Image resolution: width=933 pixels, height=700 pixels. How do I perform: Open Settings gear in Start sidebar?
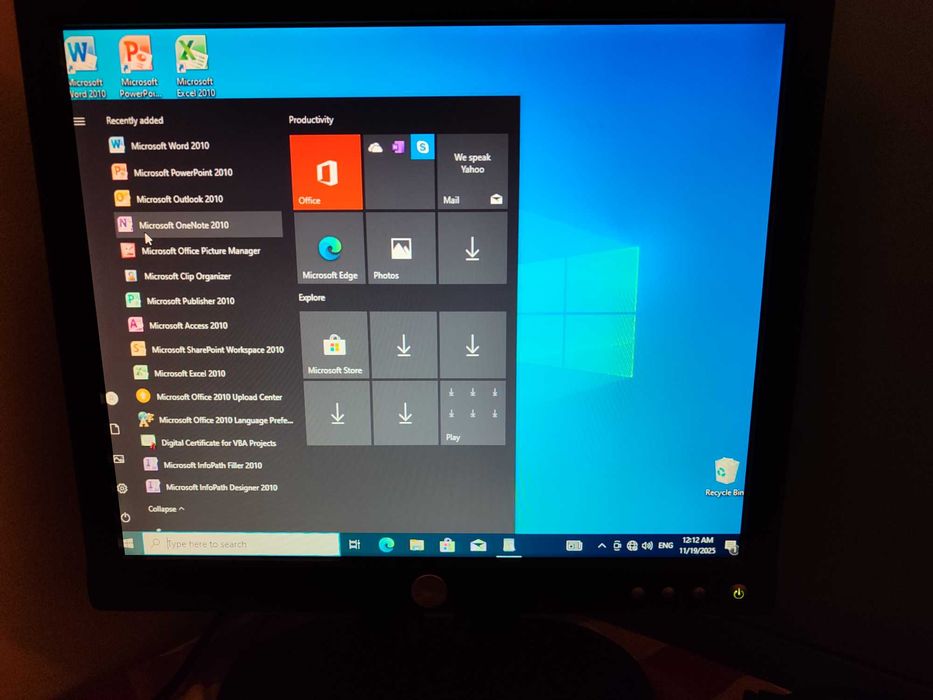click(x=122, y=488)
